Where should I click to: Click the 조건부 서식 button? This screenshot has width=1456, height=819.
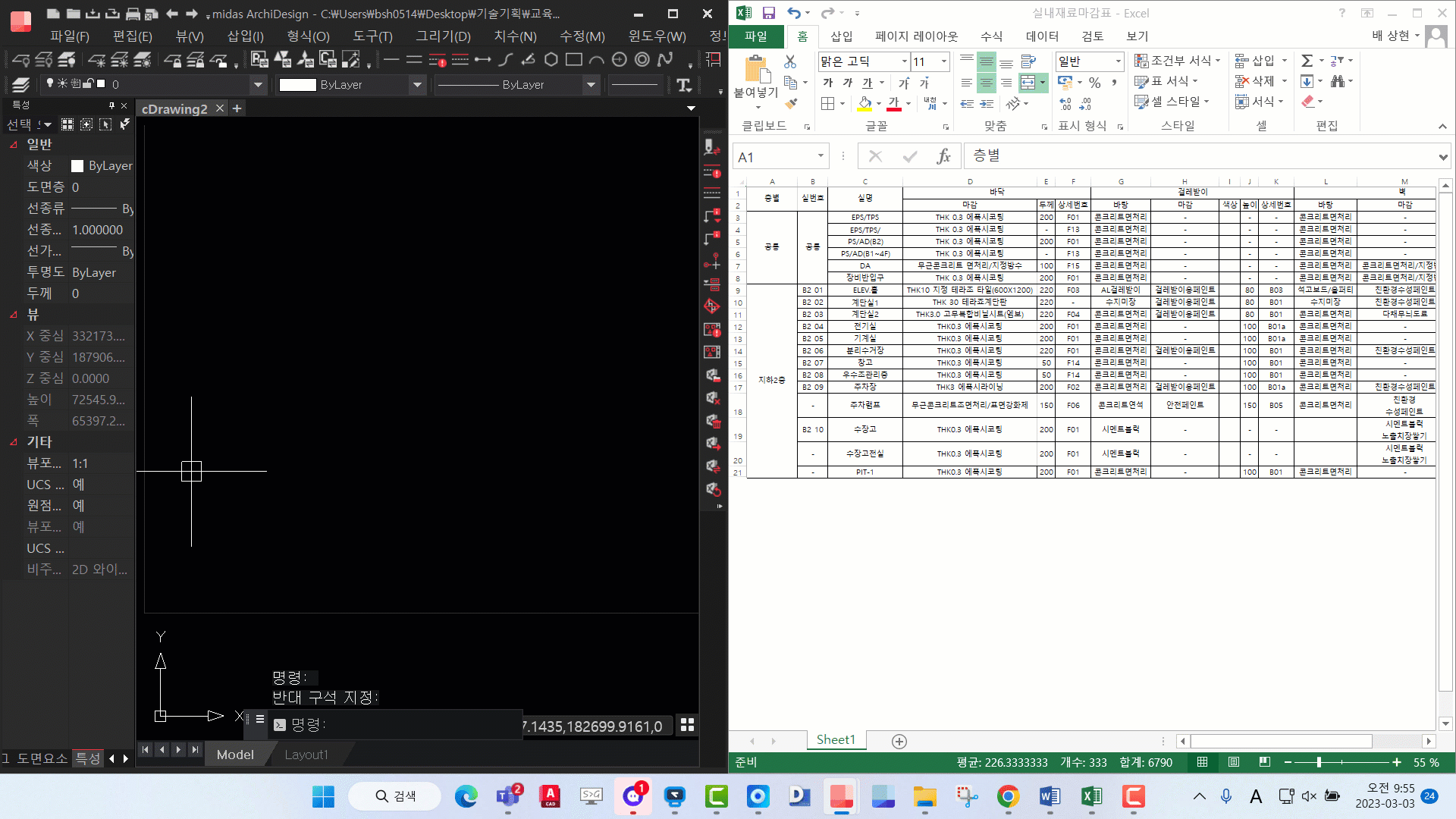[x=1177, y=61]
